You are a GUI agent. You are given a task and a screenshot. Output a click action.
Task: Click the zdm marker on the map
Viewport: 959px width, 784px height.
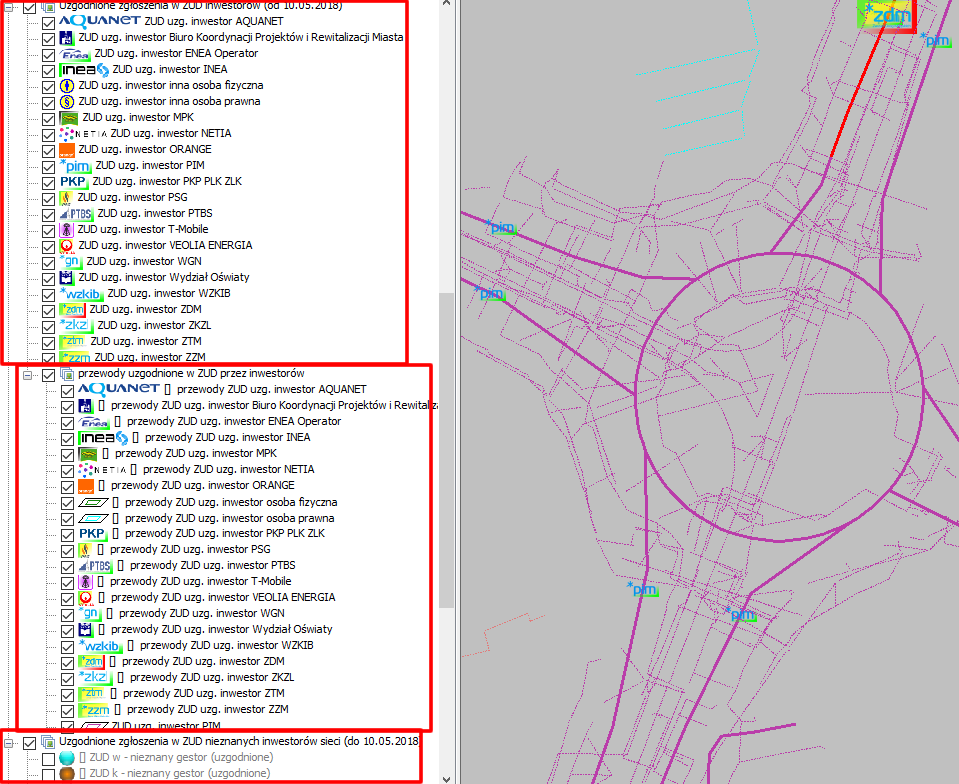[x=888, y=15]
